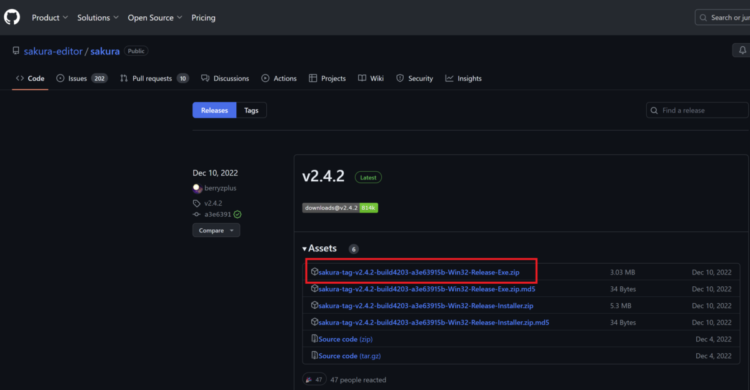The image size is (750, 390).
Task: Click the GitHub logo icon
Action: (x=12, y=17)
